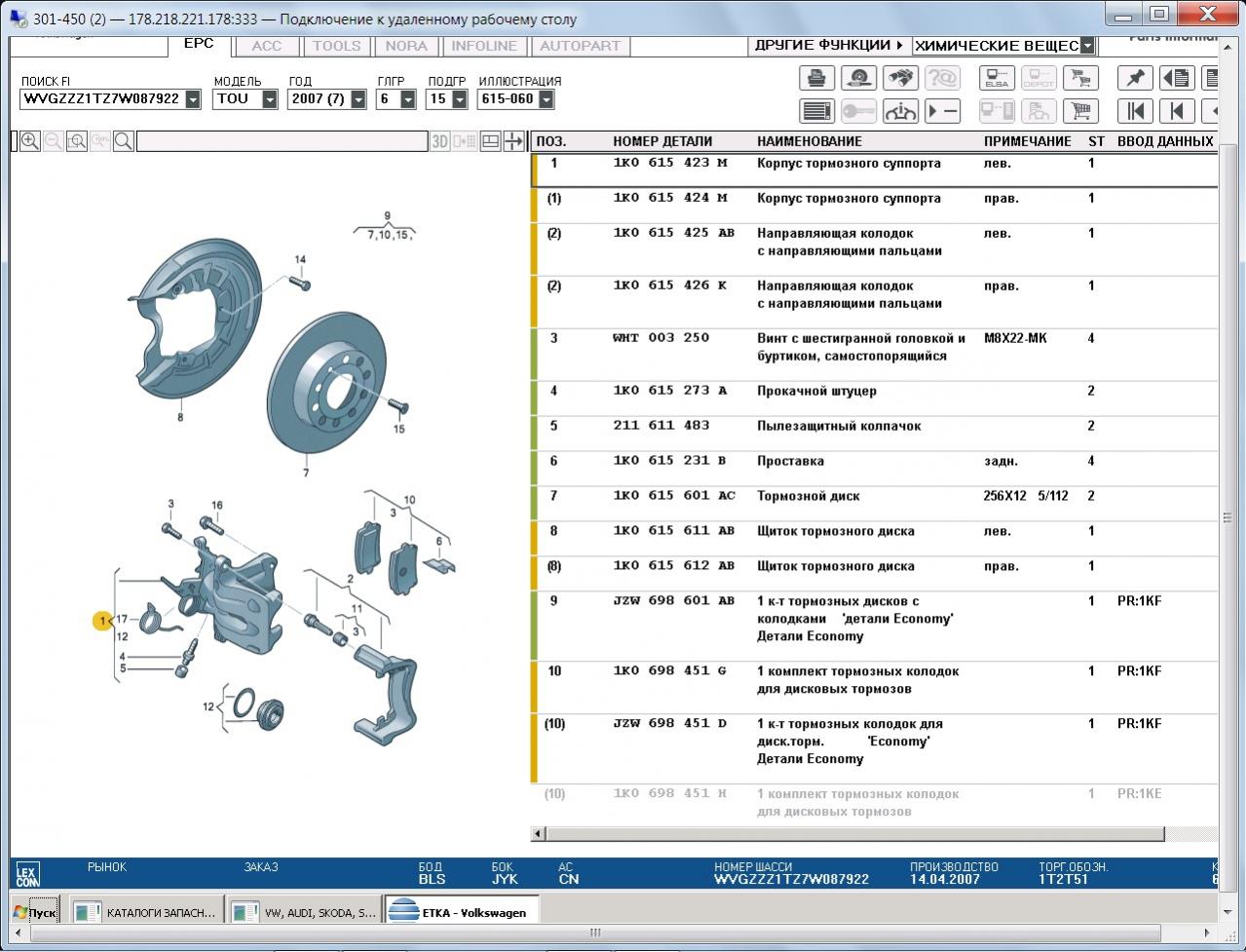Click the vehicle info icon
1246x952 pixels.
pos(900,111)
